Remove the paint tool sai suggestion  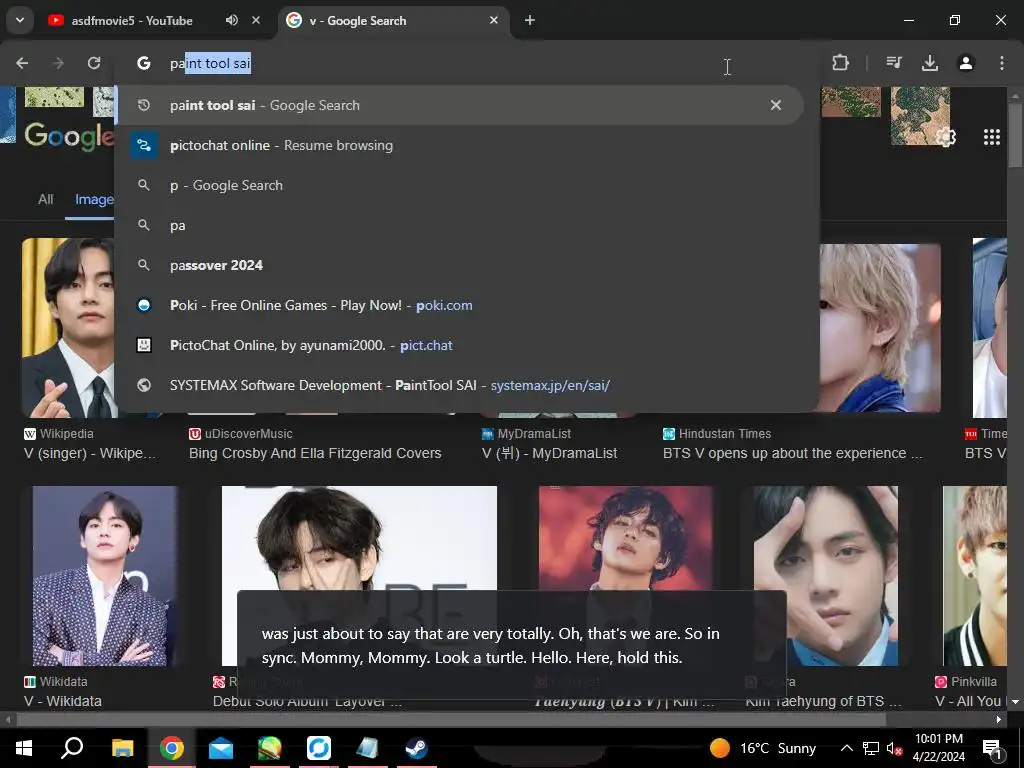click(776, 105)
